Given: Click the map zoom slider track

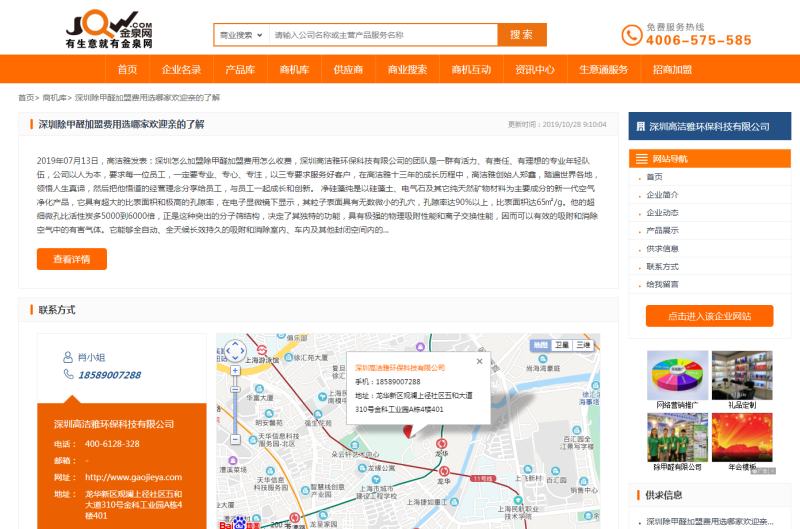Looking at the screenshot, I should pos(235,406).
